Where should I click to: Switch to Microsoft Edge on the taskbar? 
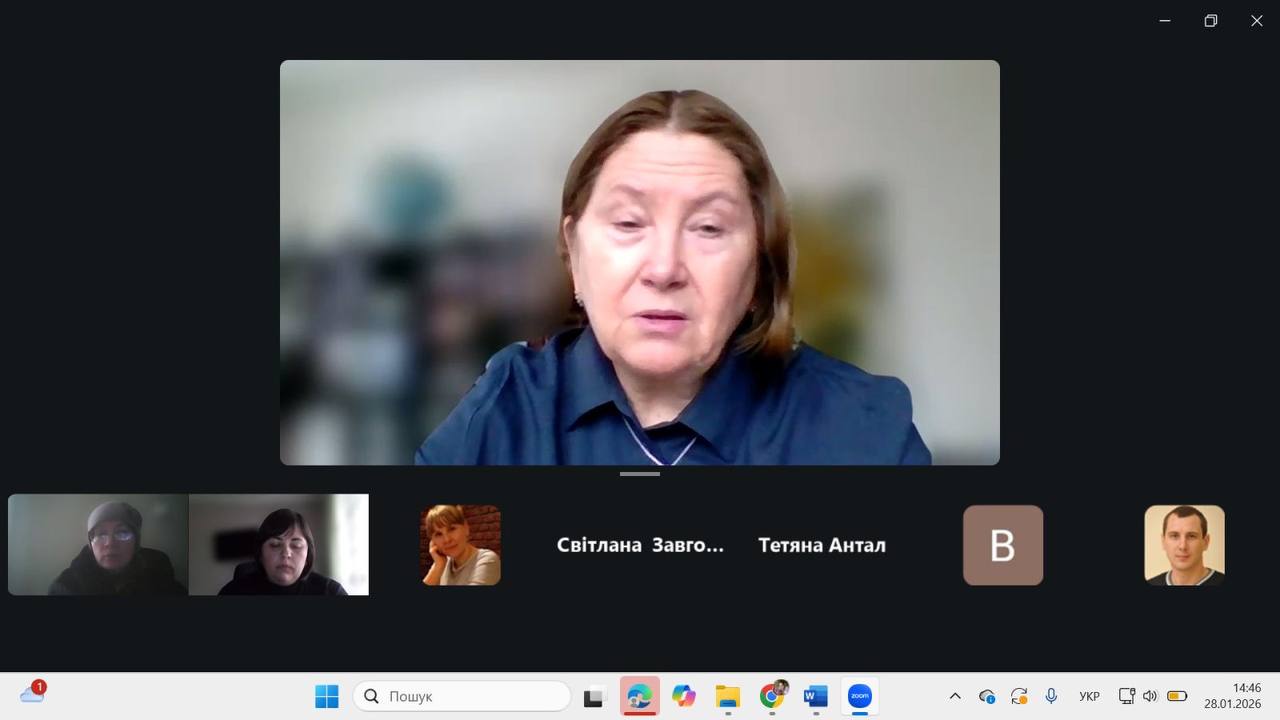pos(639,696)
